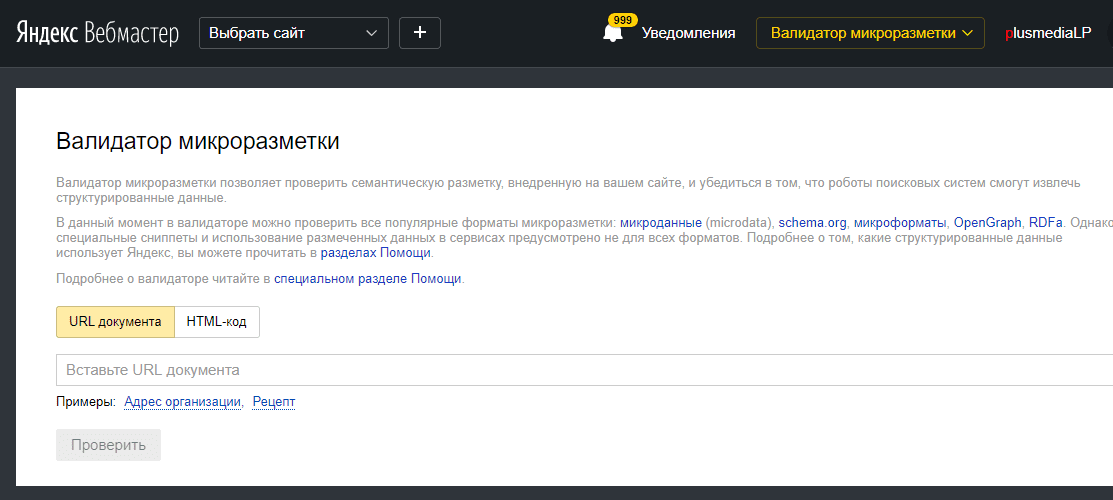This screenshot has width=1113, height=500.
Task: Click the chevron in Выбрать сайт selector
Action: (371, 33)
